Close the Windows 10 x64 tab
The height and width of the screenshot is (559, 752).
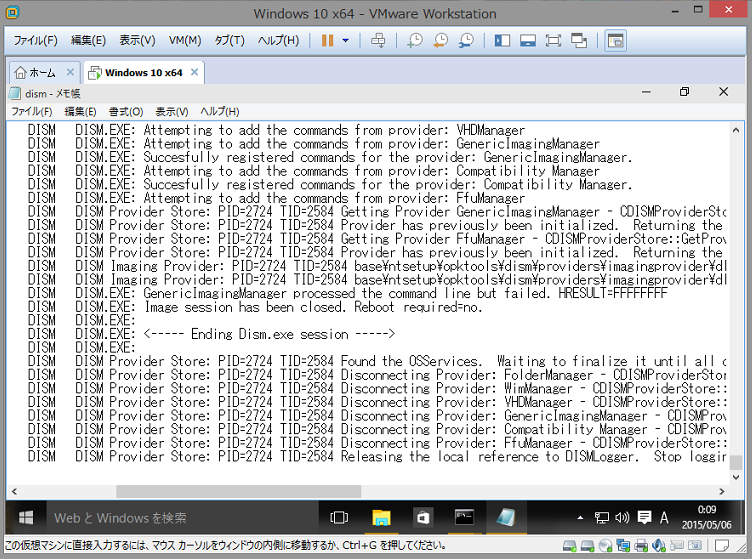pos(194,72)
